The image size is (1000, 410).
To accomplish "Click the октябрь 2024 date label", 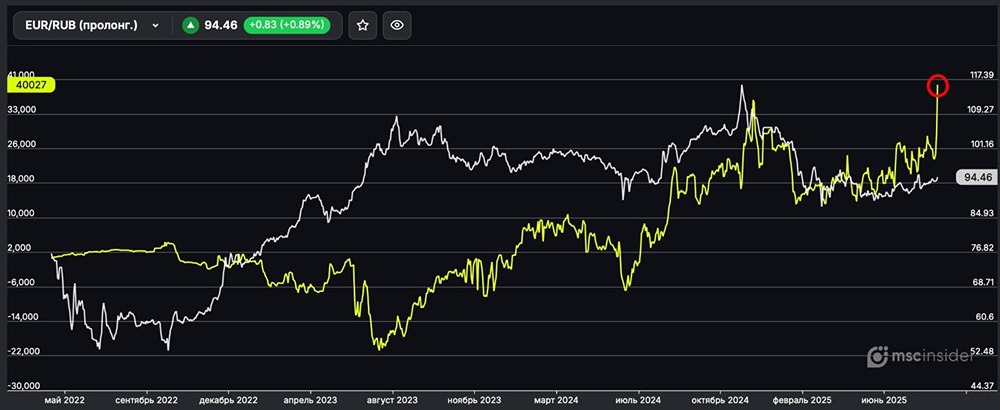I will (x=720, y=400).
